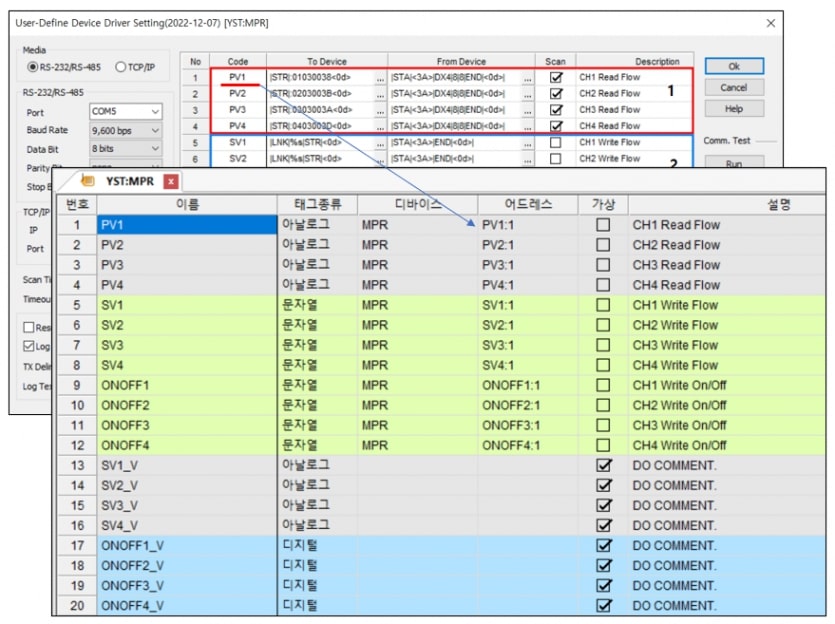Click the YST:MPR tab folder icon
Image resolution: width=835 pixels, height=624 pixels.
point(88,181)
